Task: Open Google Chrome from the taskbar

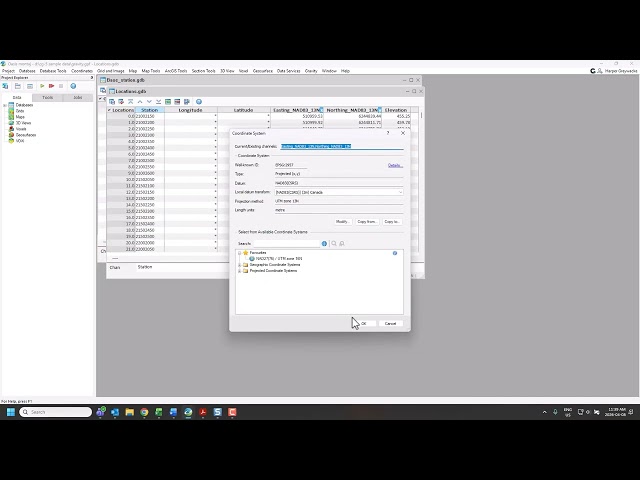Action: (144, 412)
